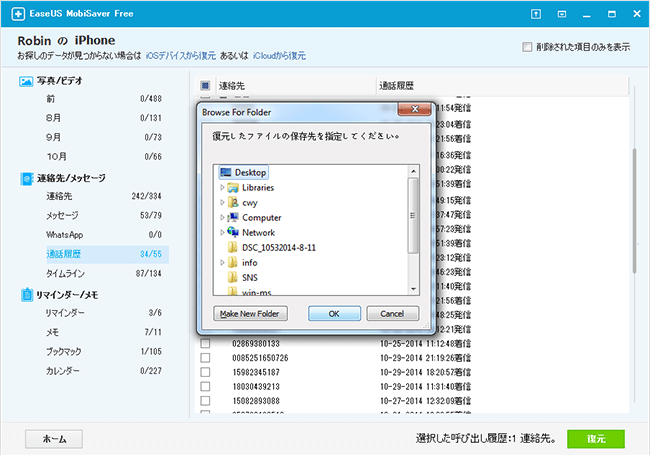Close the Browse For Folder dialog
The height and width of the screenshot is (455, 650).
tap(415, 109)
